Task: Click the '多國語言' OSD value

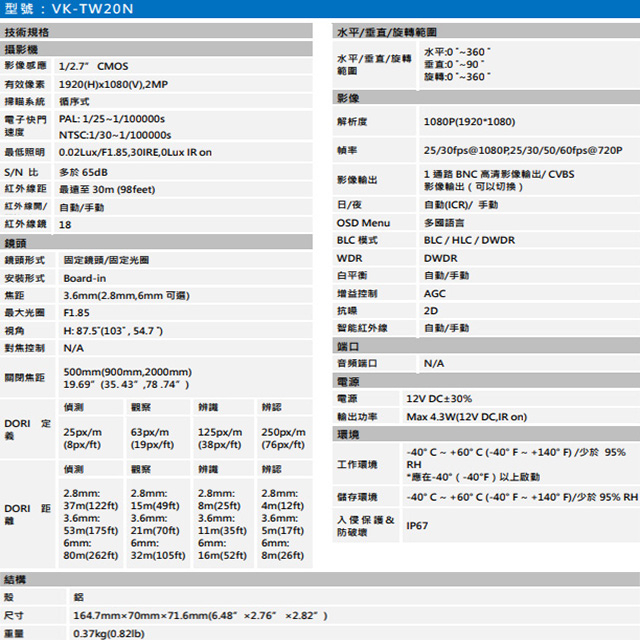Action: point(444,223)
